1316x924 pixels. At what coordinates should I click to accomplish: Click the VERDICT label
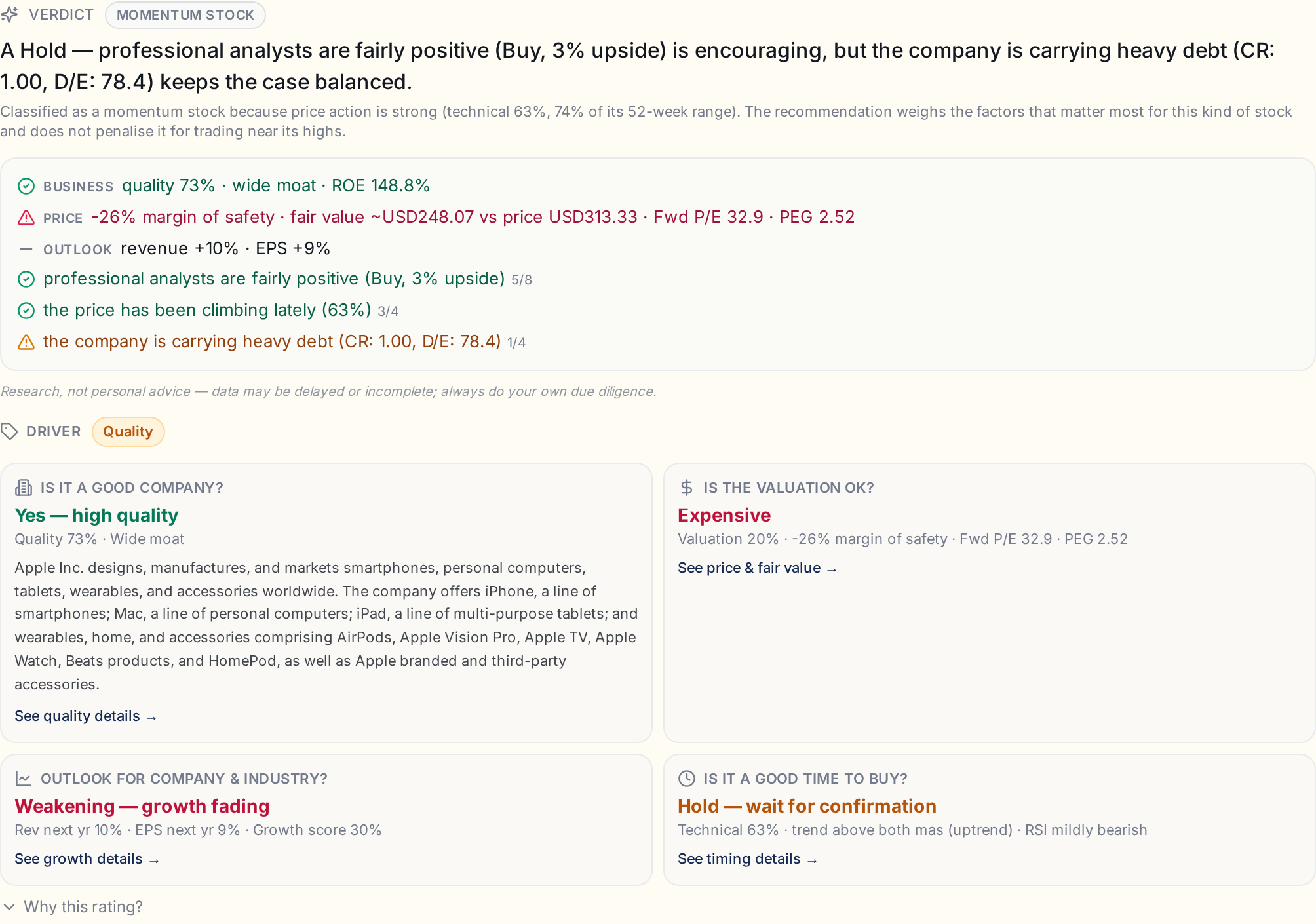tap(61, 15)
